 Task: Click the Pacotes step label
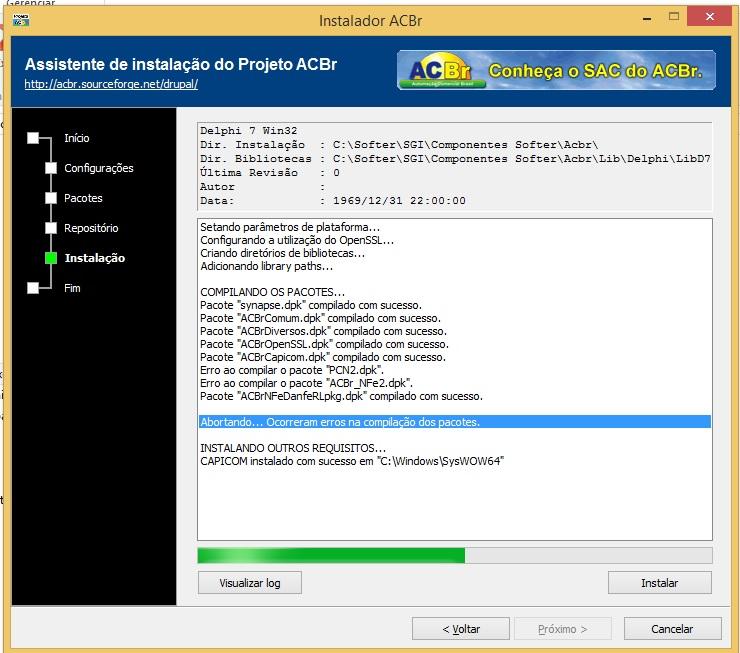[x=83, y=198]
